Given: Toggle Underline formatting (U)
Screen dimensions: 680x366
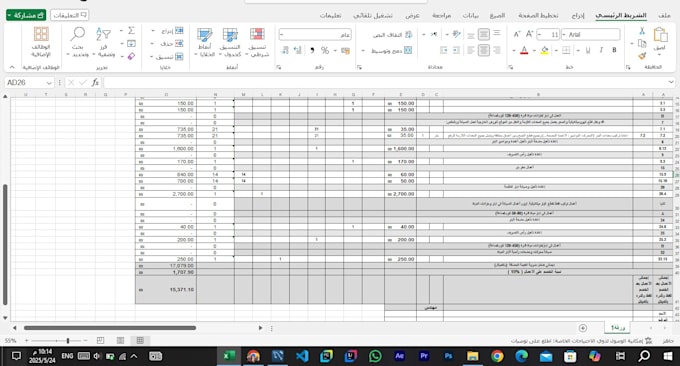Looking at the screenshot, I should [588, 50].
